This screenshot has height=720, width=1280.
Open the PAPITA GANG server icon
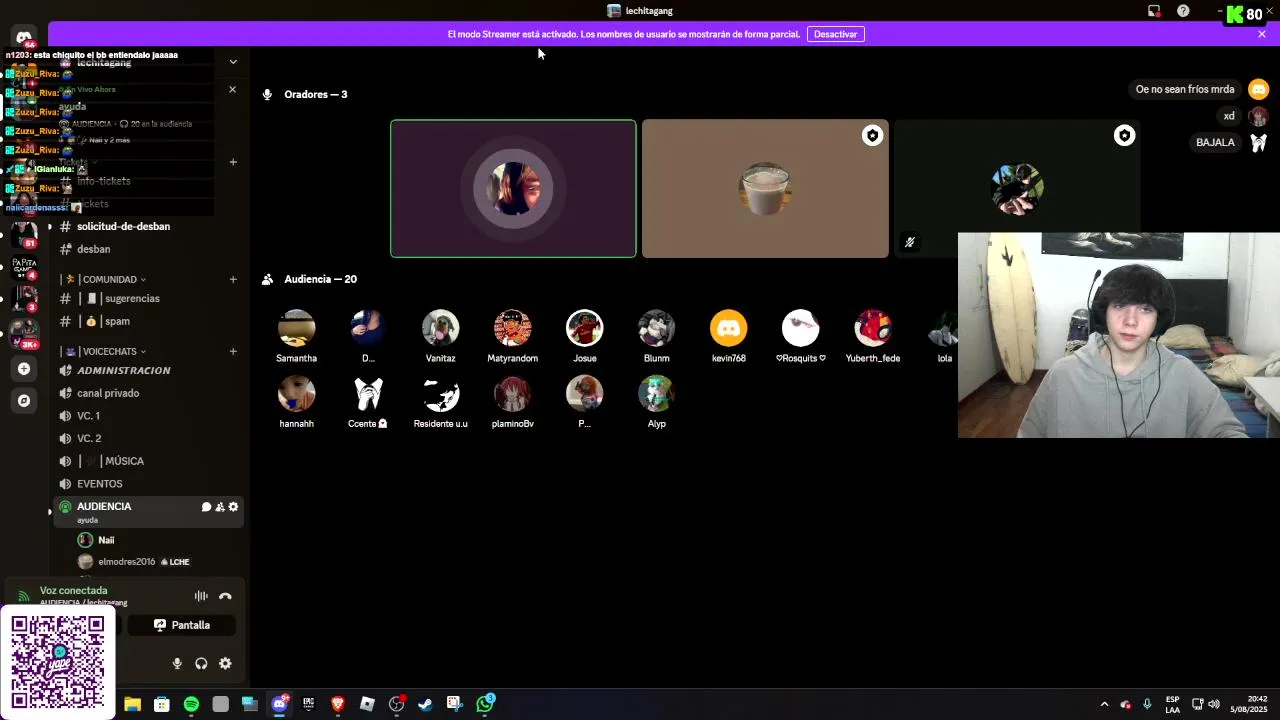coord(24,267)
